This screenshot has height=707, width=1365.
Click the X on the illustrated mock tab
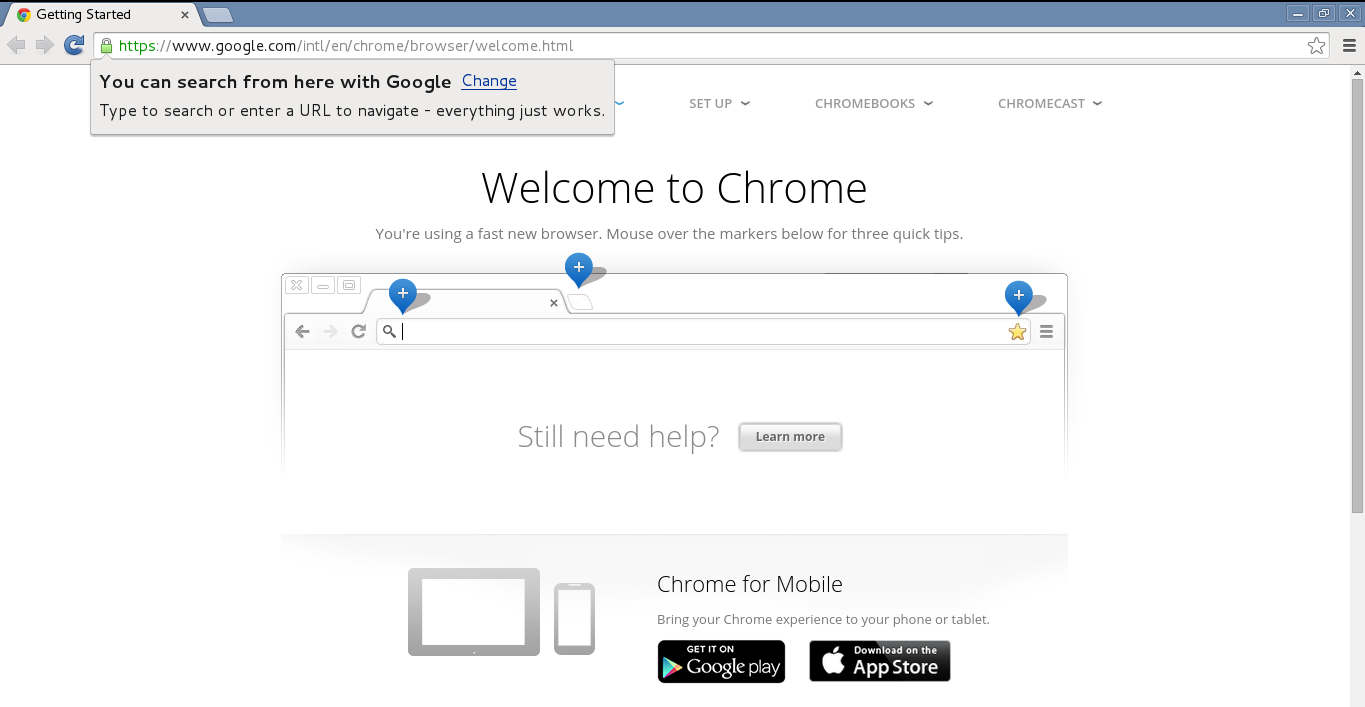click(x=554, y=303)
